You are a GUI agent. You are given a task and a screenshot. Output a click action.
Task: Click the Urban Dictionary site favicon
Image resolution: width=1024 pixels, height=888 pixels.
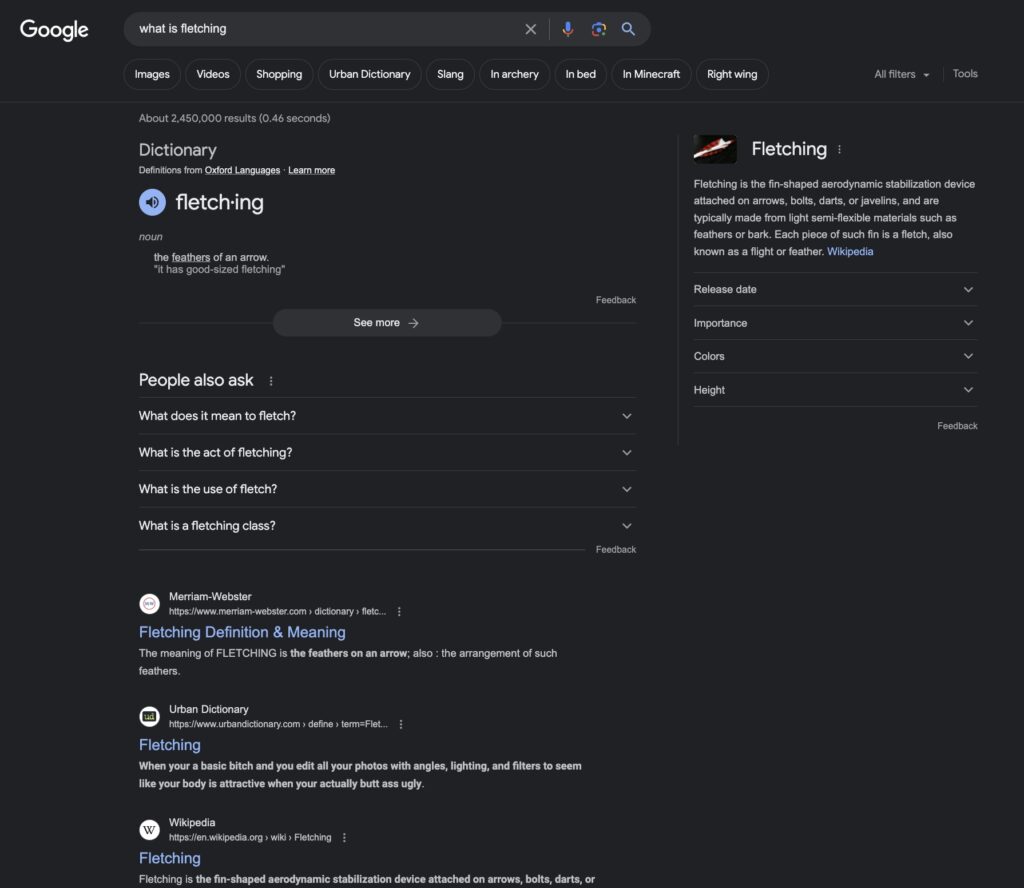(150, 716)
